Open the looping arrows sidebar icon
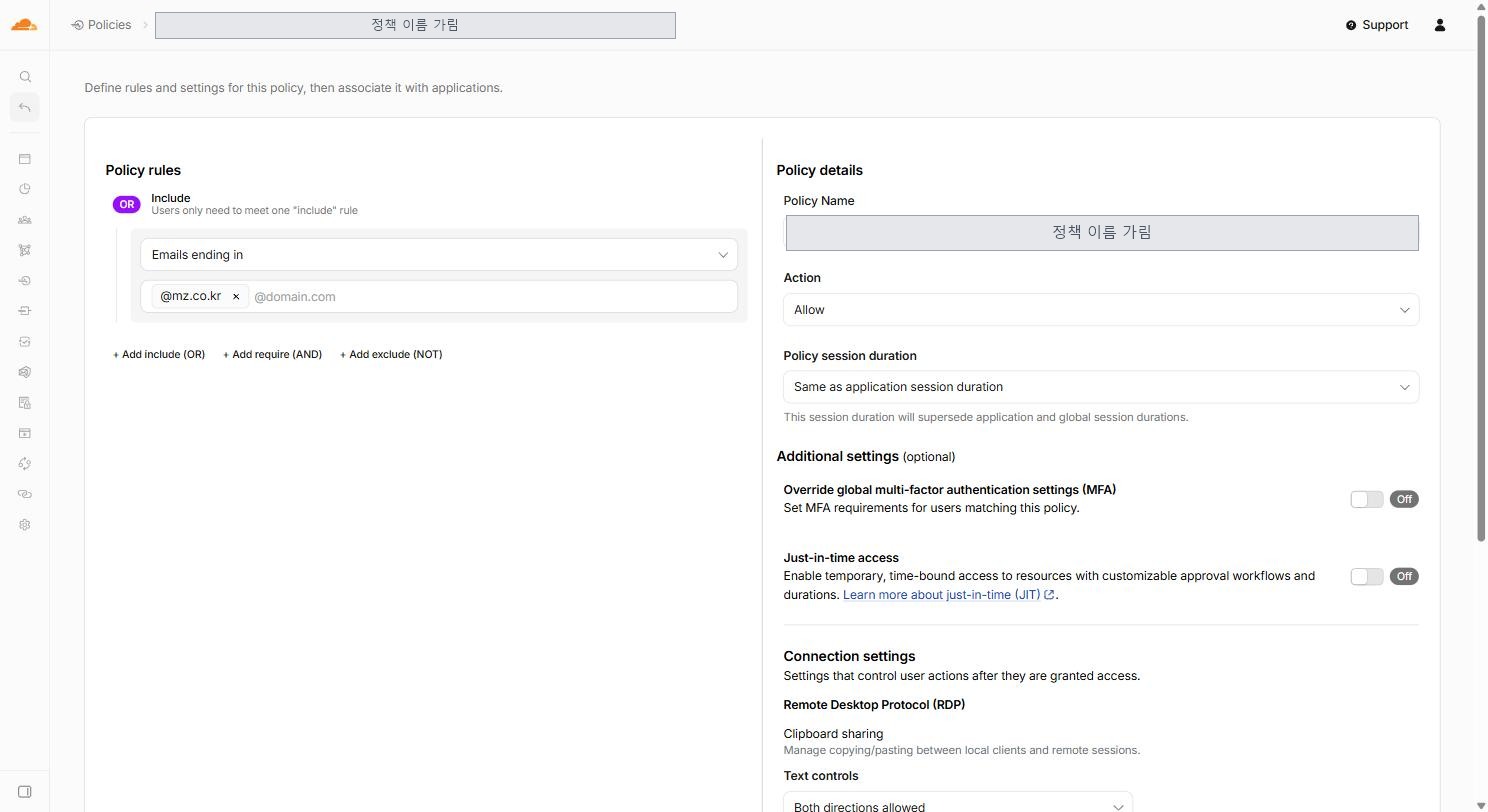 coord(25,464)
